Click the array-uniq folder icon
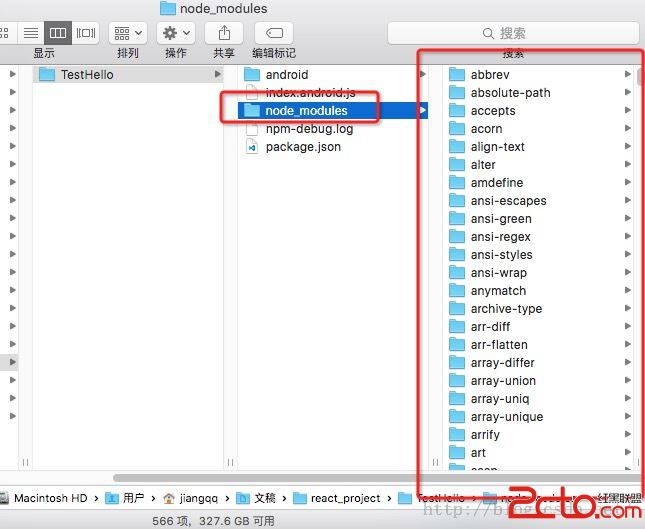This screenshot has width=645, height=529. [x=457, y=399]
